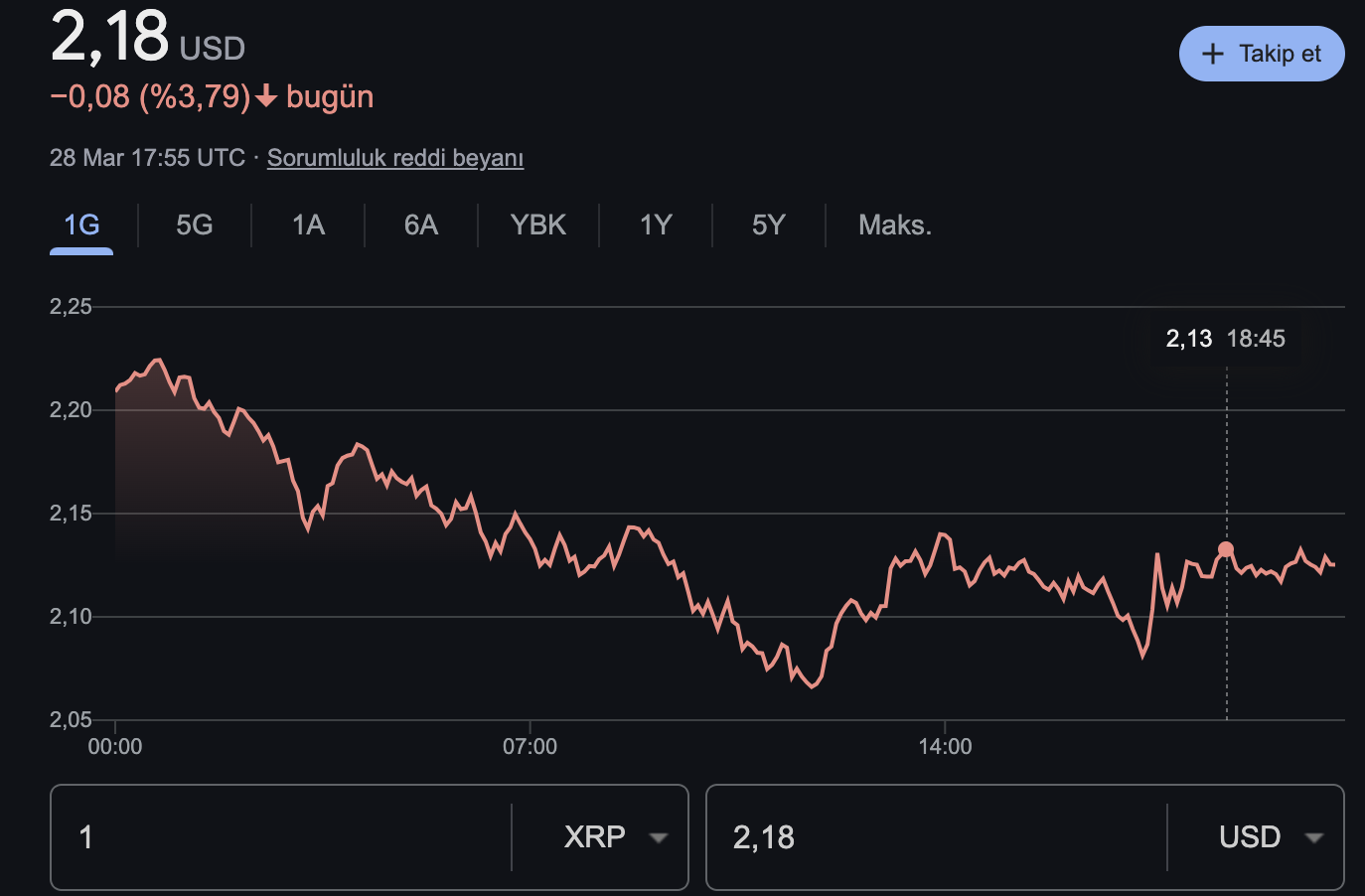Open the USD currency dropdown

1271,837
